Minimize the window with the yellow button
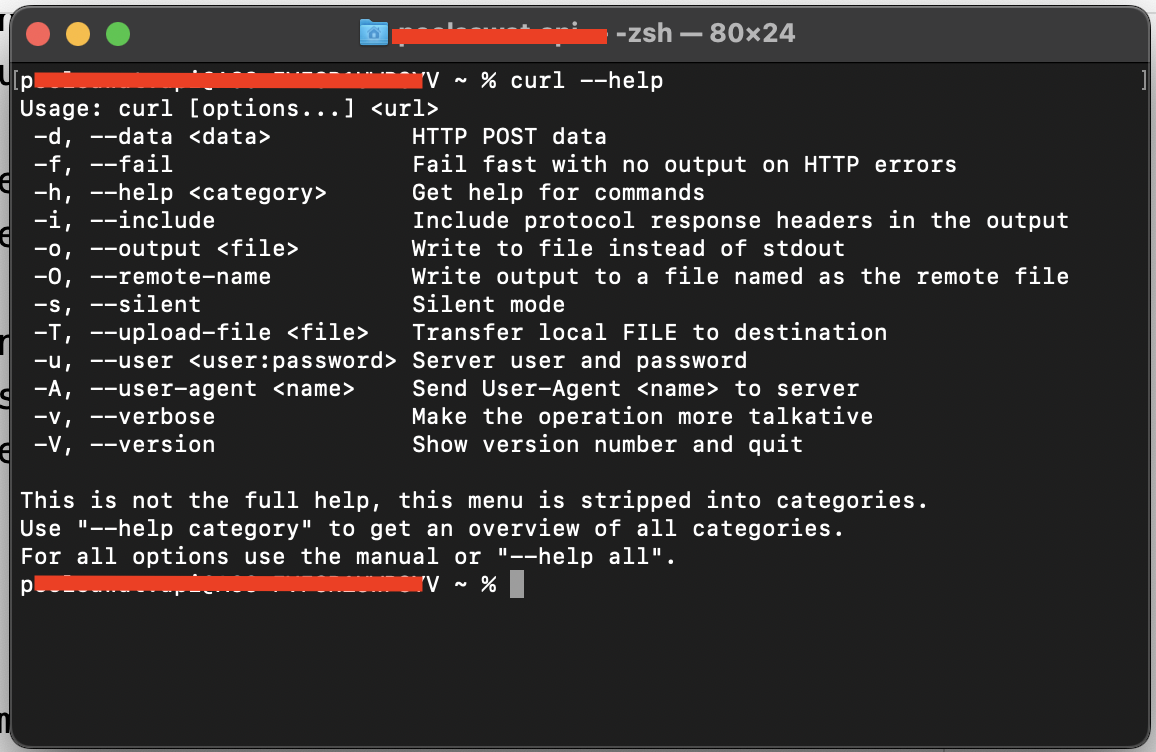This screenshot has height=752, width=1156. 78,34
